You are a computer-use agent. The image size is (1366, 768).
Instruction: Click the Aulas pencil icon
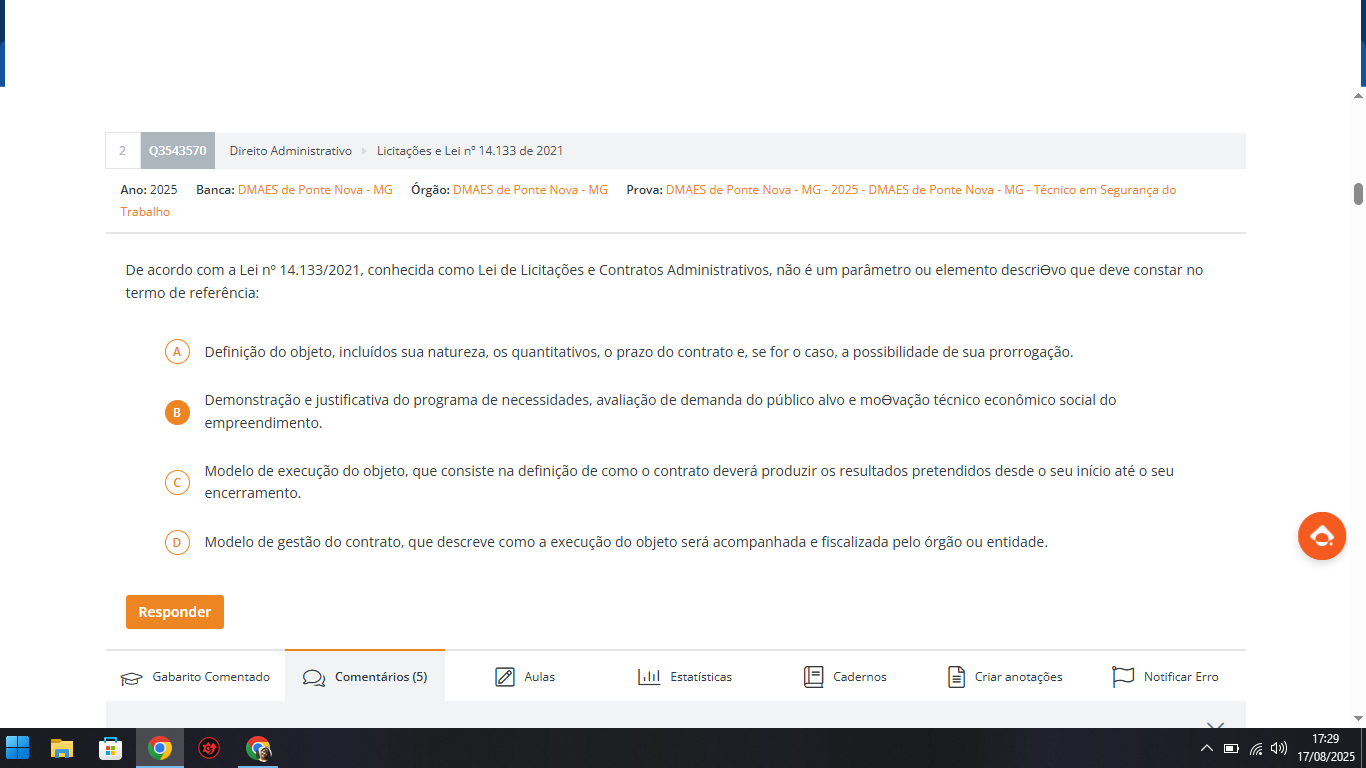click(505, 677)
